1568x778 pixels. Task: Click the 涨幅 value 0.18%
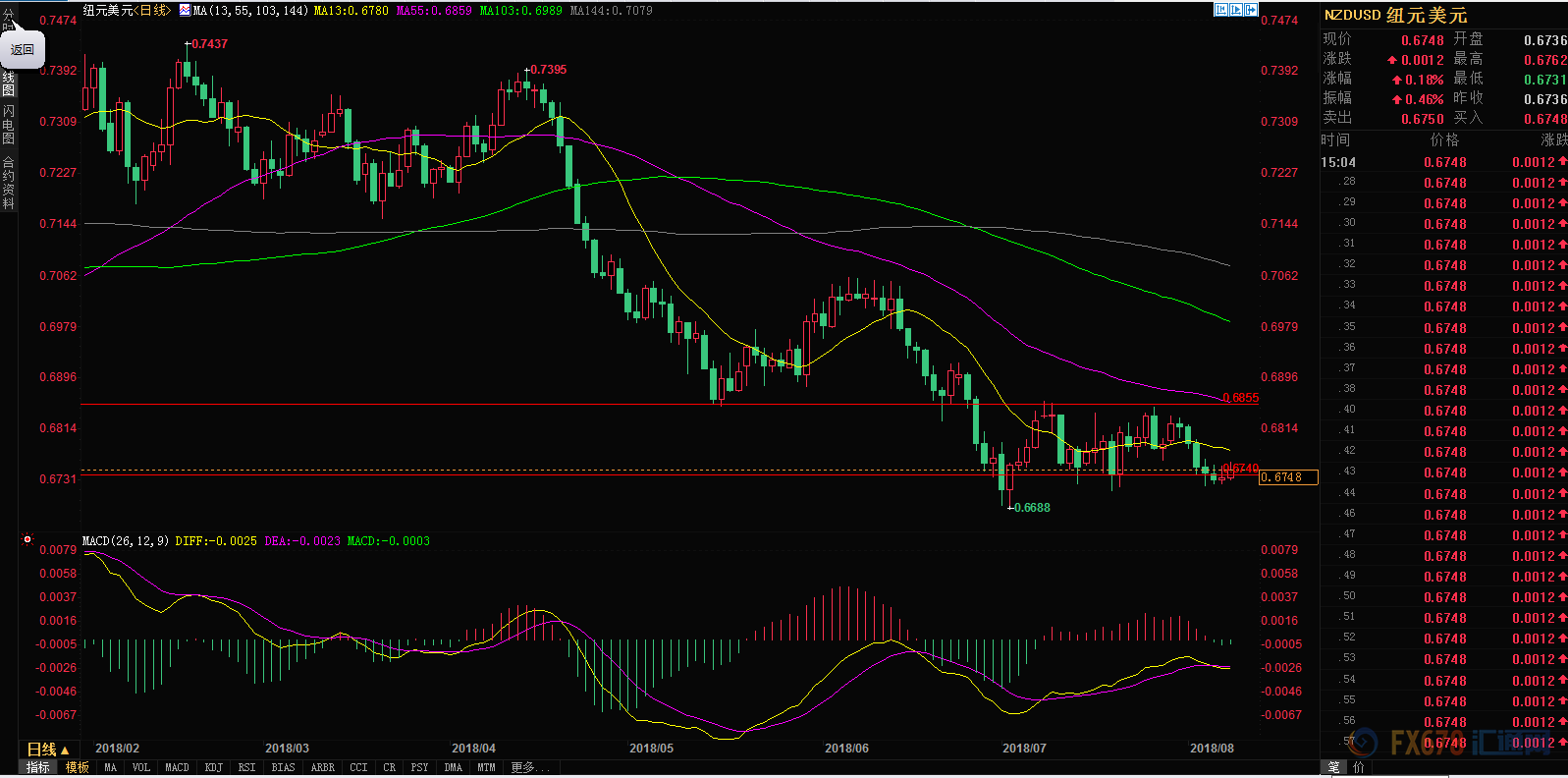[x=1425, y=80]
